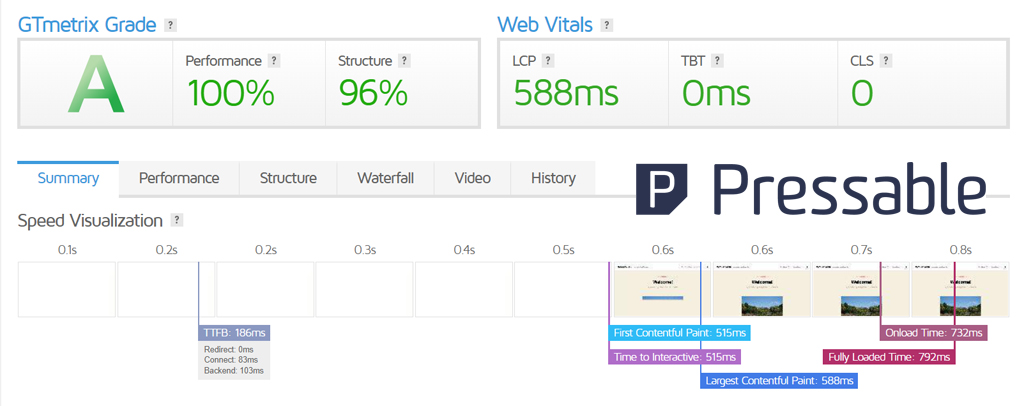
Task: Select the Summary tab
Action: tap(68, 178)
